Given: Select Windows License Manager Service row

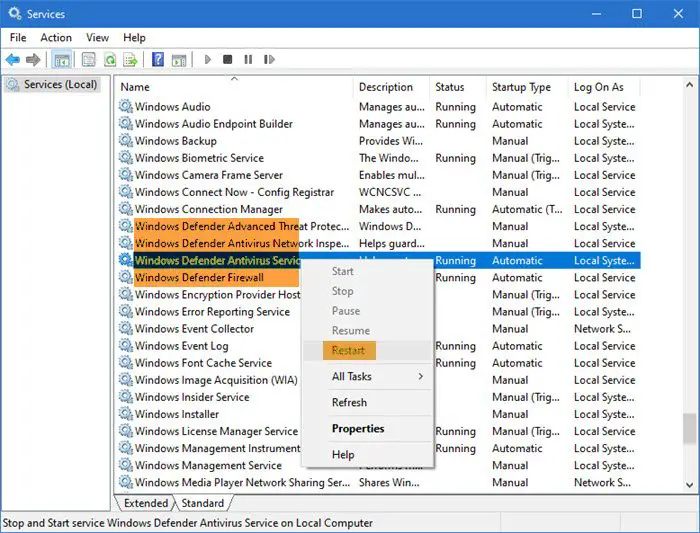Looking at the screenshot, I should pyautogui.click(x=379, y=431).
